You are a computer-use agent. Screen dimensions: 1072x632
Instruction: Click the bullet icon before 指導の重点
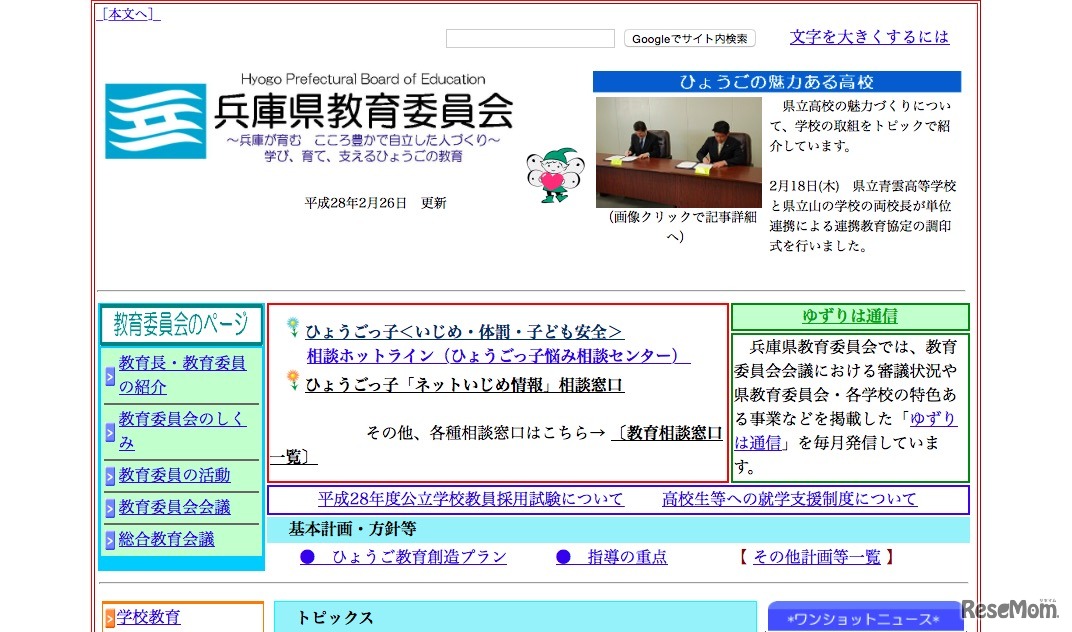coord(563,557)
